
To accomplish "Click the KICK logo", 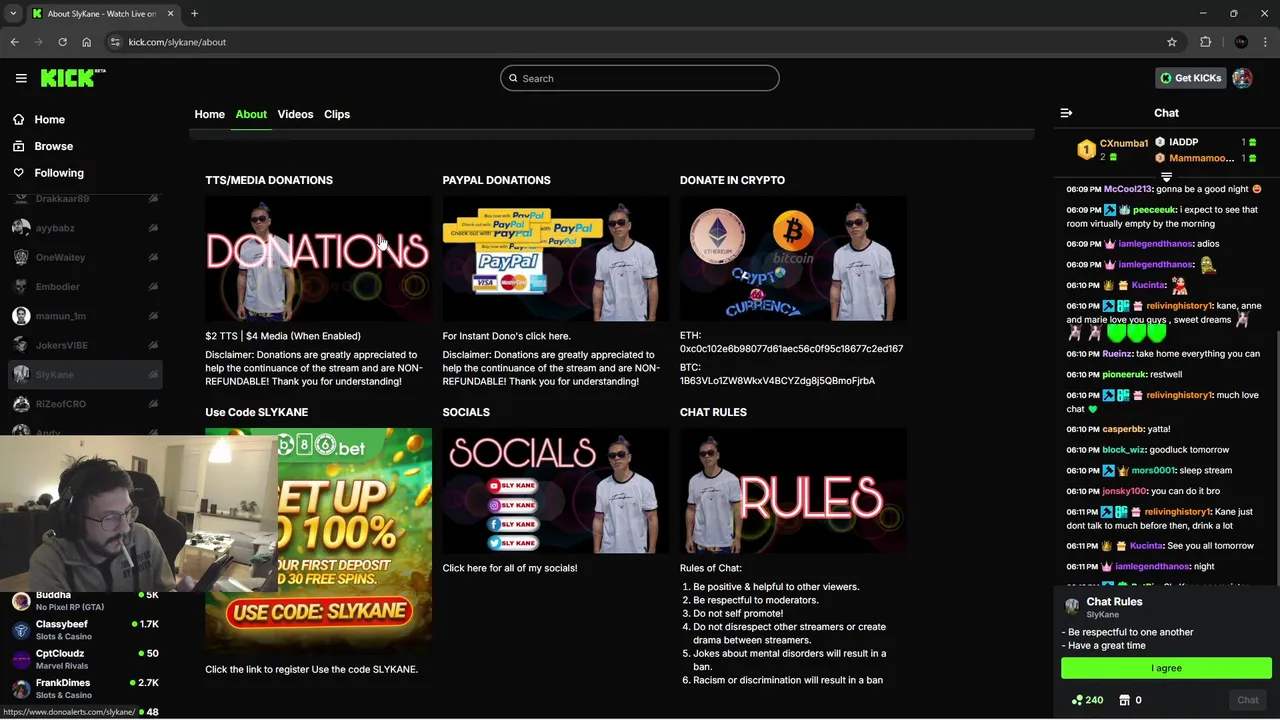I will [73, 78].
